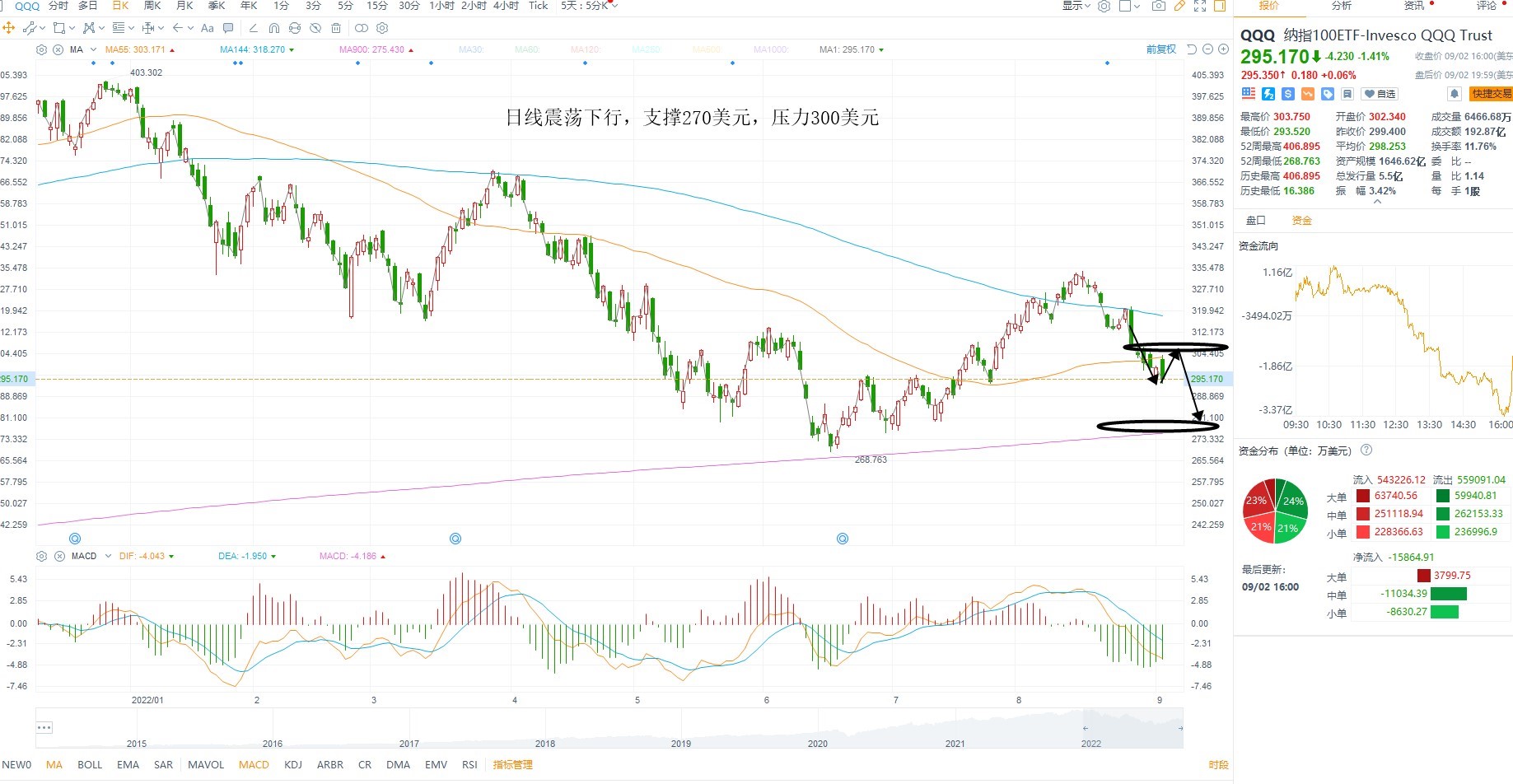Viewport: 1513px width, 784px height.
Task: Toggle MA55 line visibility label
Action: pos(135,49)
